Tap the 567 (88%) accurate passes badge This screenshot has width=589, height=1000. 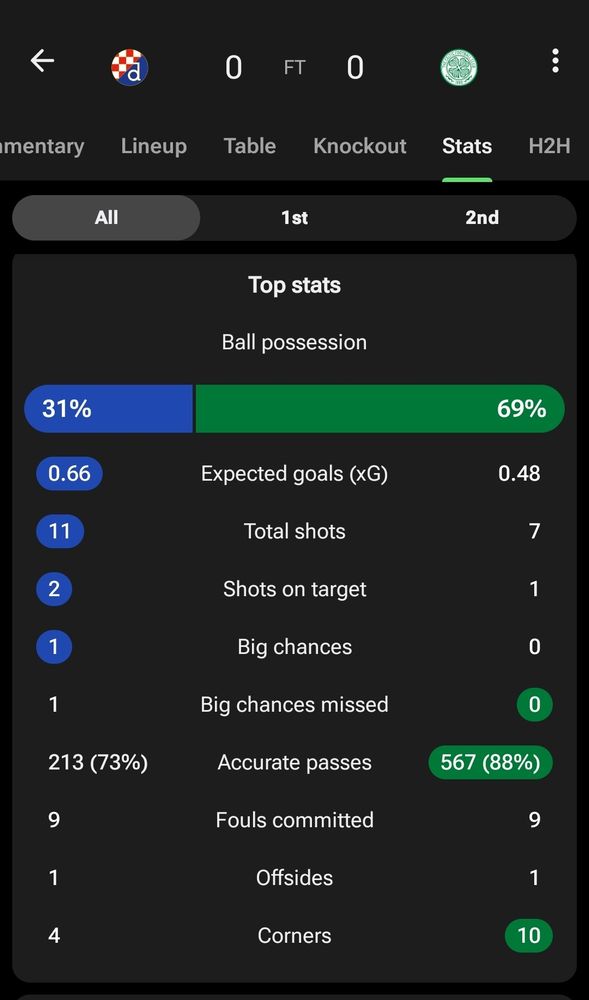[490, 763]
